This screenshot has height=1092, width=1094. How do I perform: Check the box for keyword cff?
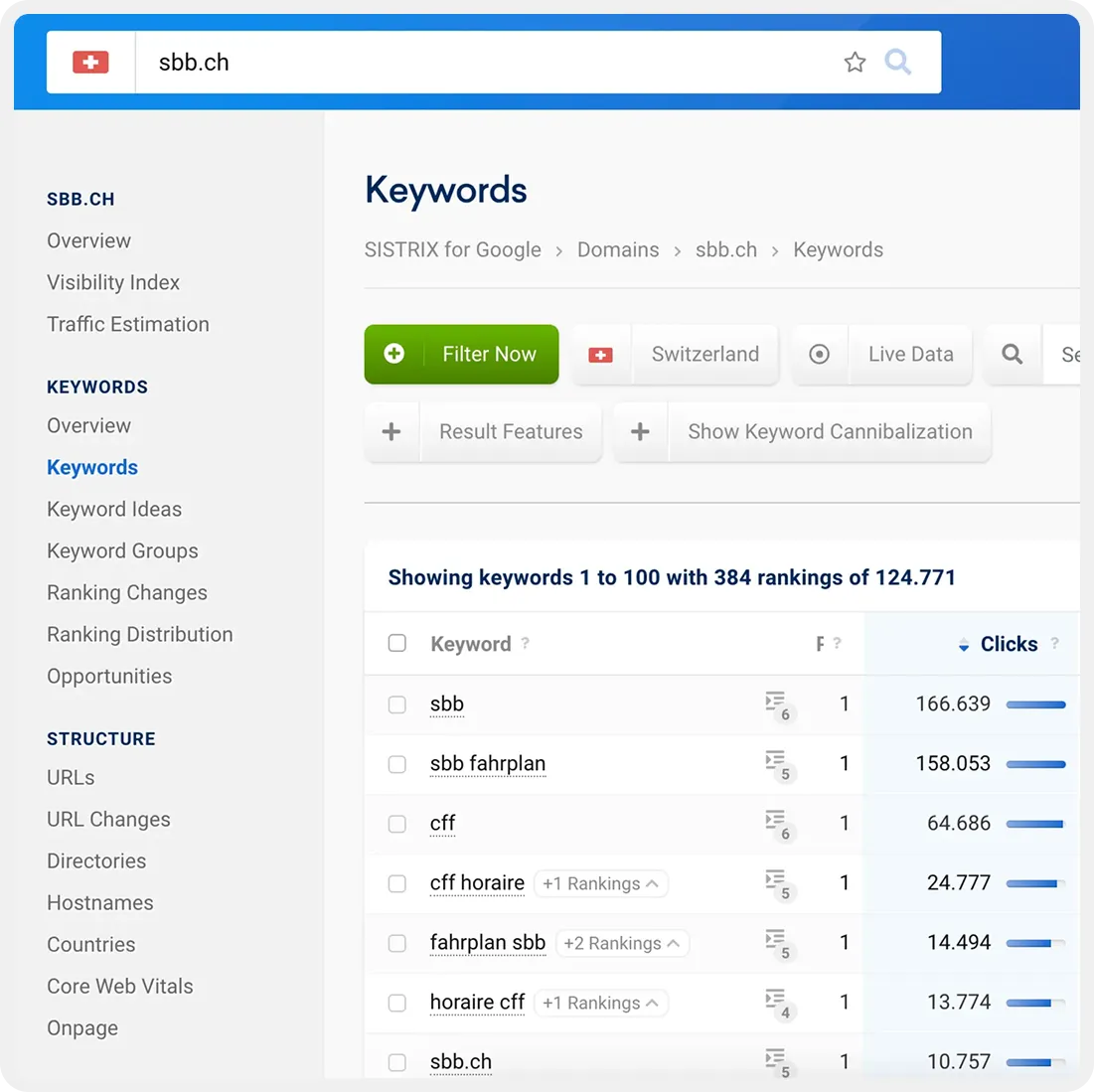(397, 824)
